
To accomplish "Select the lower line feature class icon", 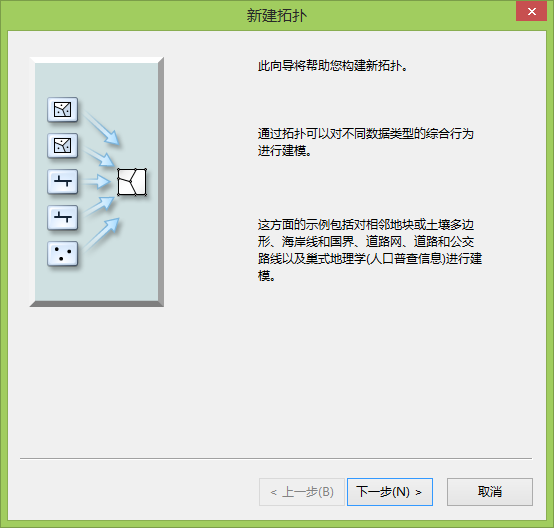I will click(63, 218).
